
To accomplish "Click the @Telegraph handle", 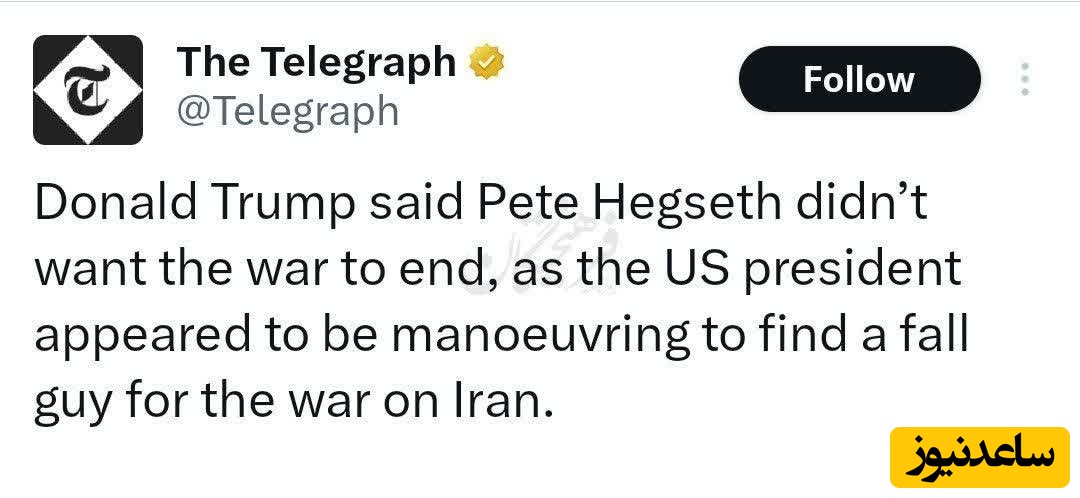I will (287, 110).
